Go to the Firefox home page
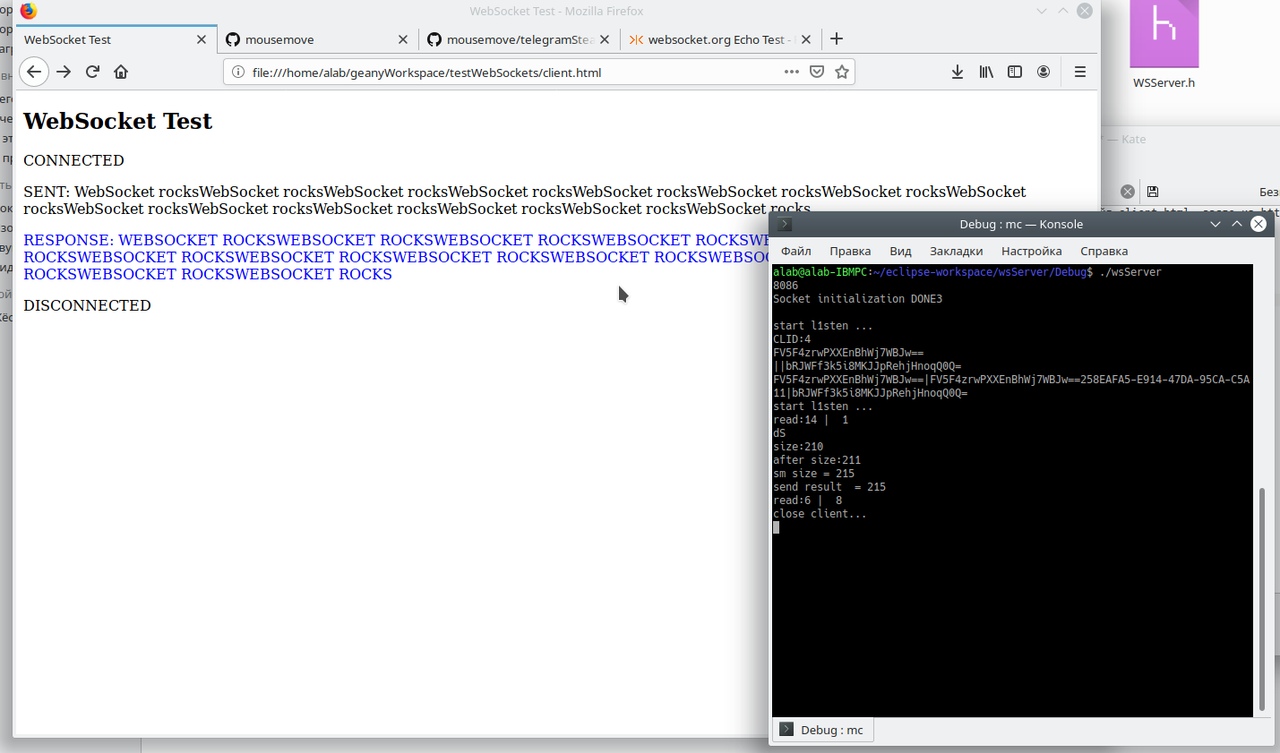 point(121,72)
